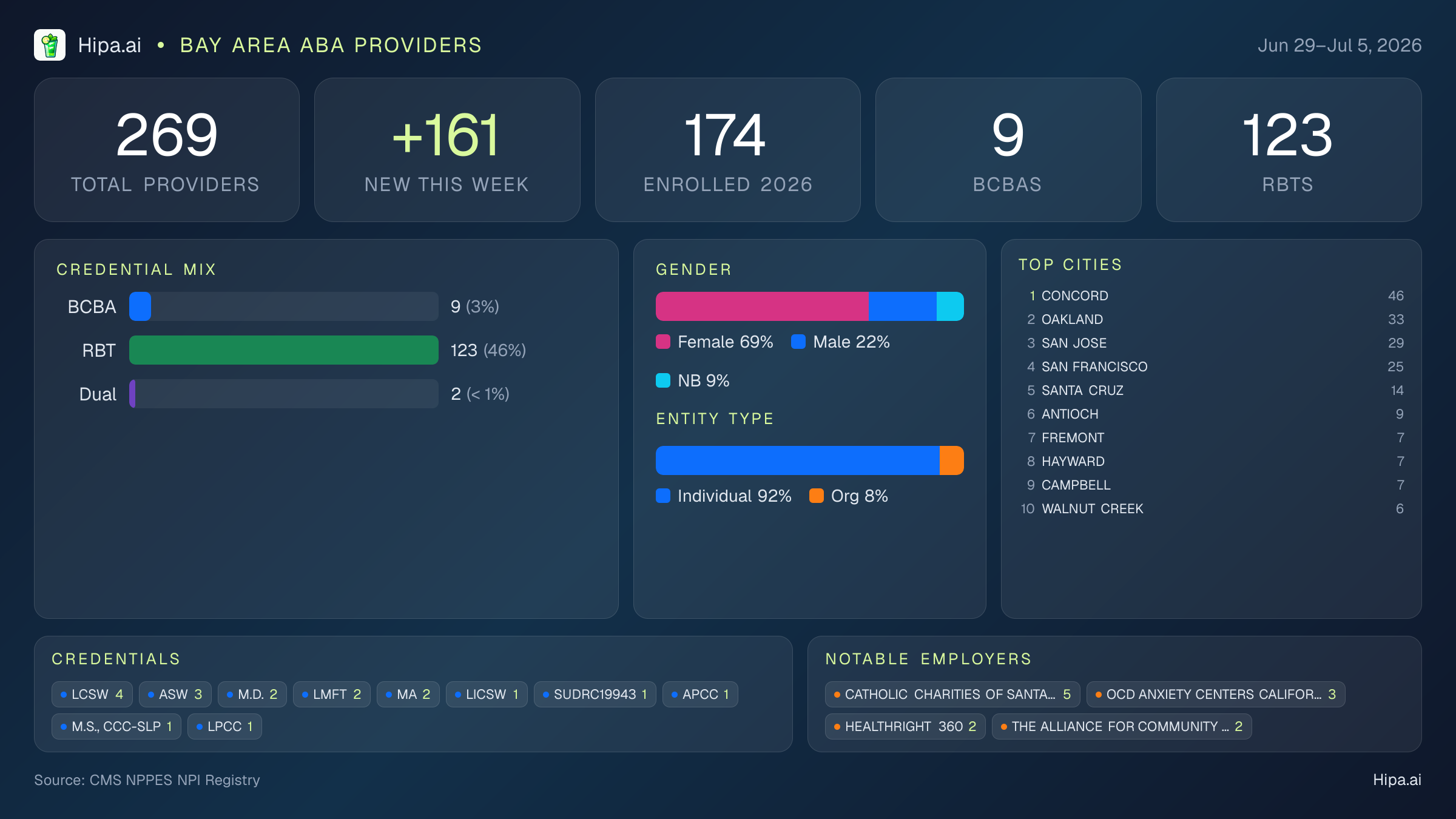
Task: Click the orange Org segment in entity bar
Action: [x=952, y=460]
